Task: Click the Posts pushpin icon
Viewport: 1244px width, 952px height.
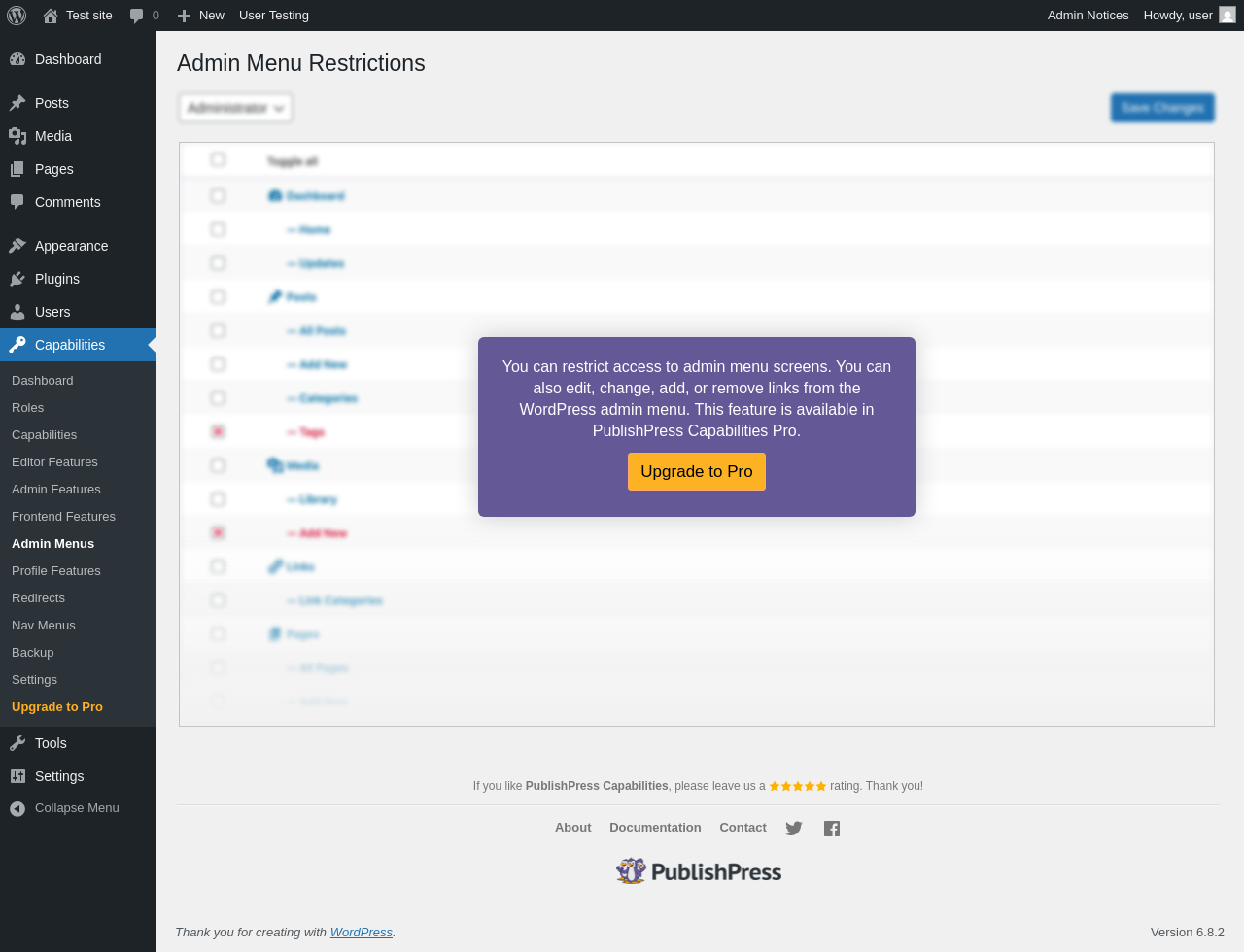Action: (x=17, y=103)
